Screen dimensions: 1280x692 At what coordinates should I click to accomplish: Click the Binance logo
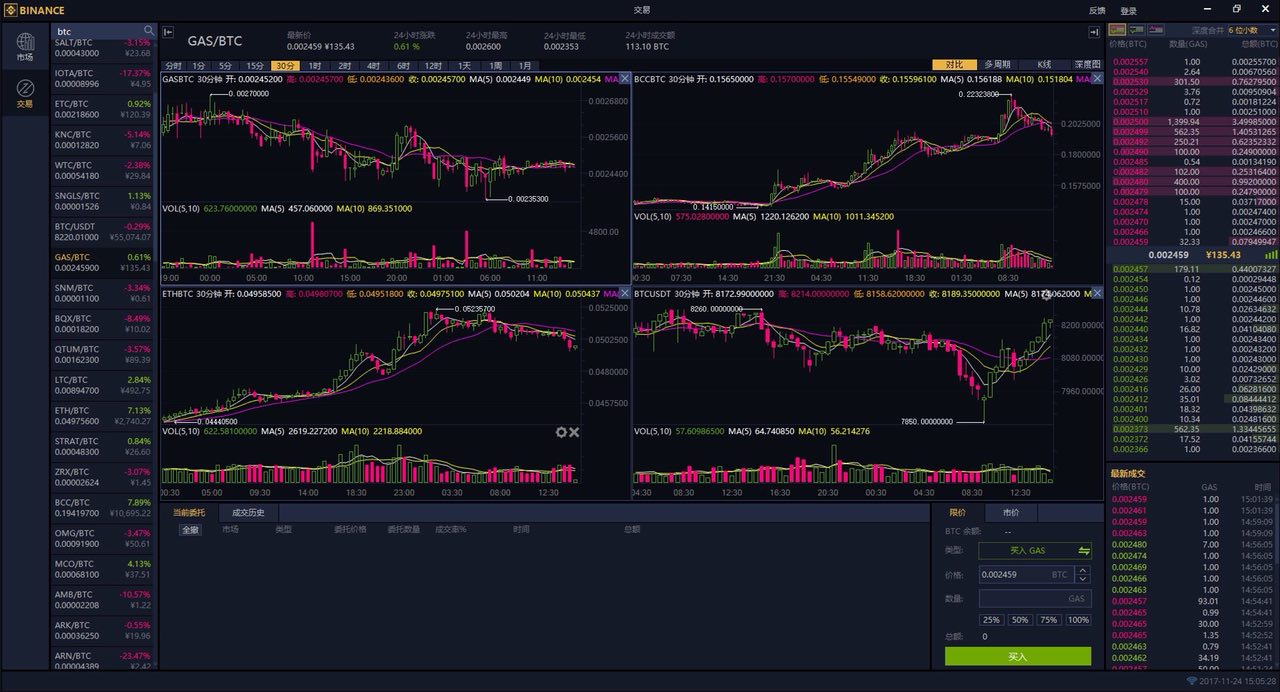click(x=35, y=10)
